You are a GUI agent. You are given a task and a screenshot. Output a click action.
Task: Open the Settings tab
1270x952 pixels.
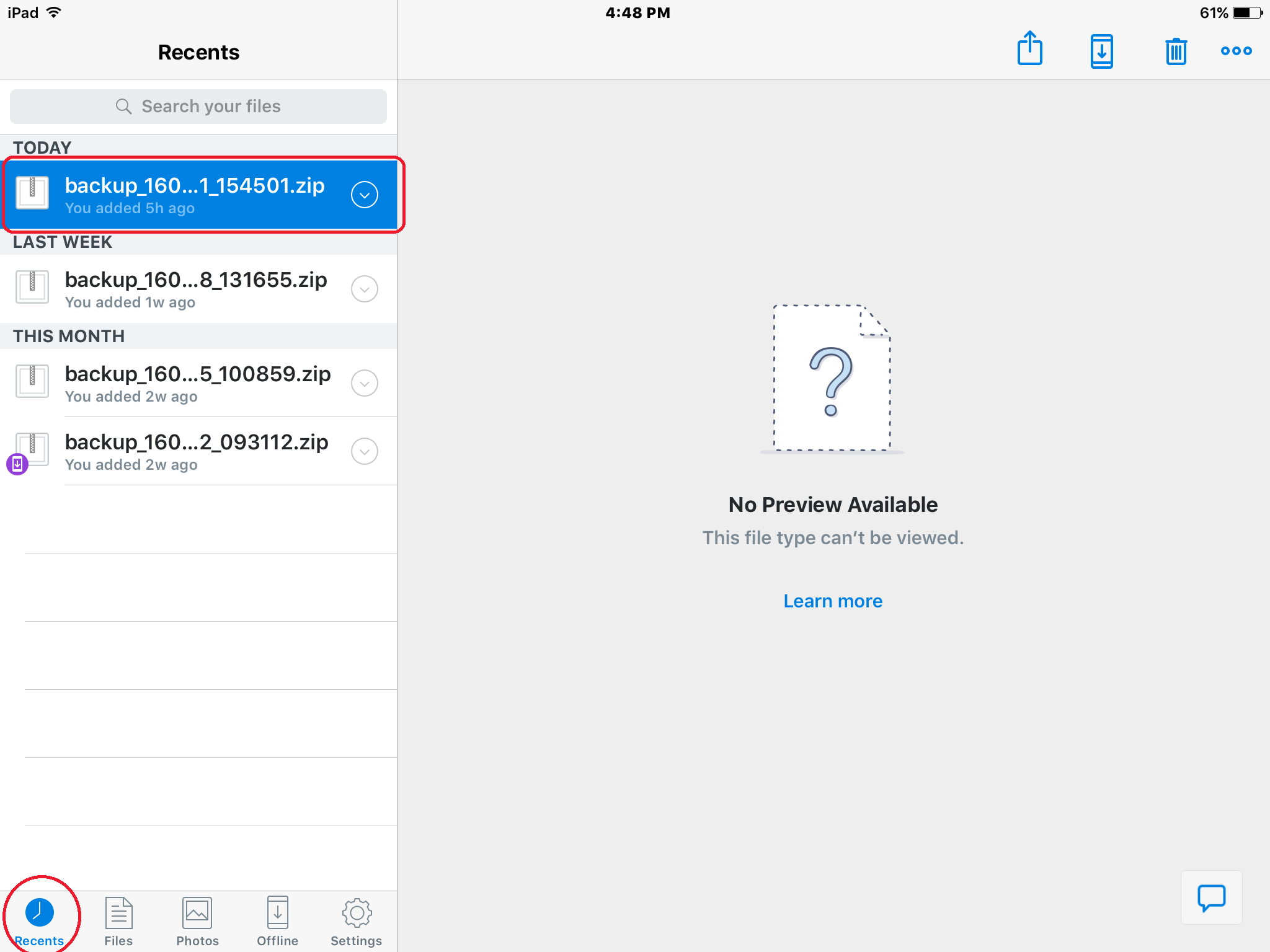[357, 921]
